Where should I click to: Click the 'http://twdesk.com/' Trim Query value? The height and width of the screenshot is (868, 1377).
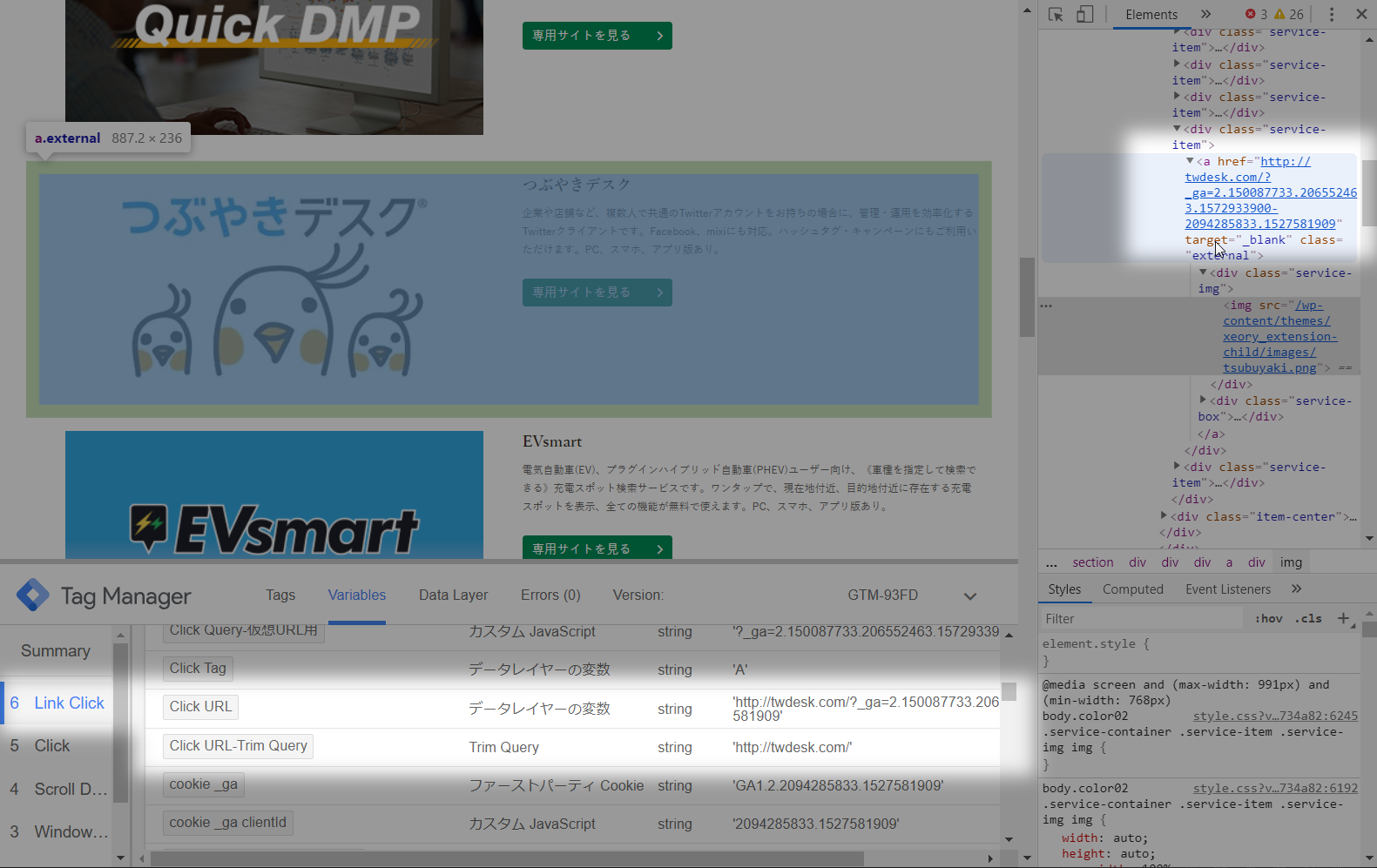792,747
